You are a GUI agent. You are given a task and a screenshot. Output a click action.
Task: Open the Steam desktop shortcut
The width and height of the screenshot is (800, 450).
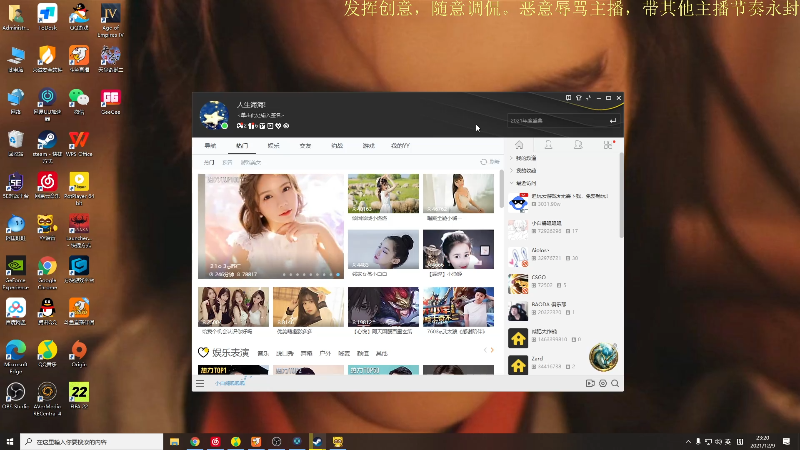(47, 146)
